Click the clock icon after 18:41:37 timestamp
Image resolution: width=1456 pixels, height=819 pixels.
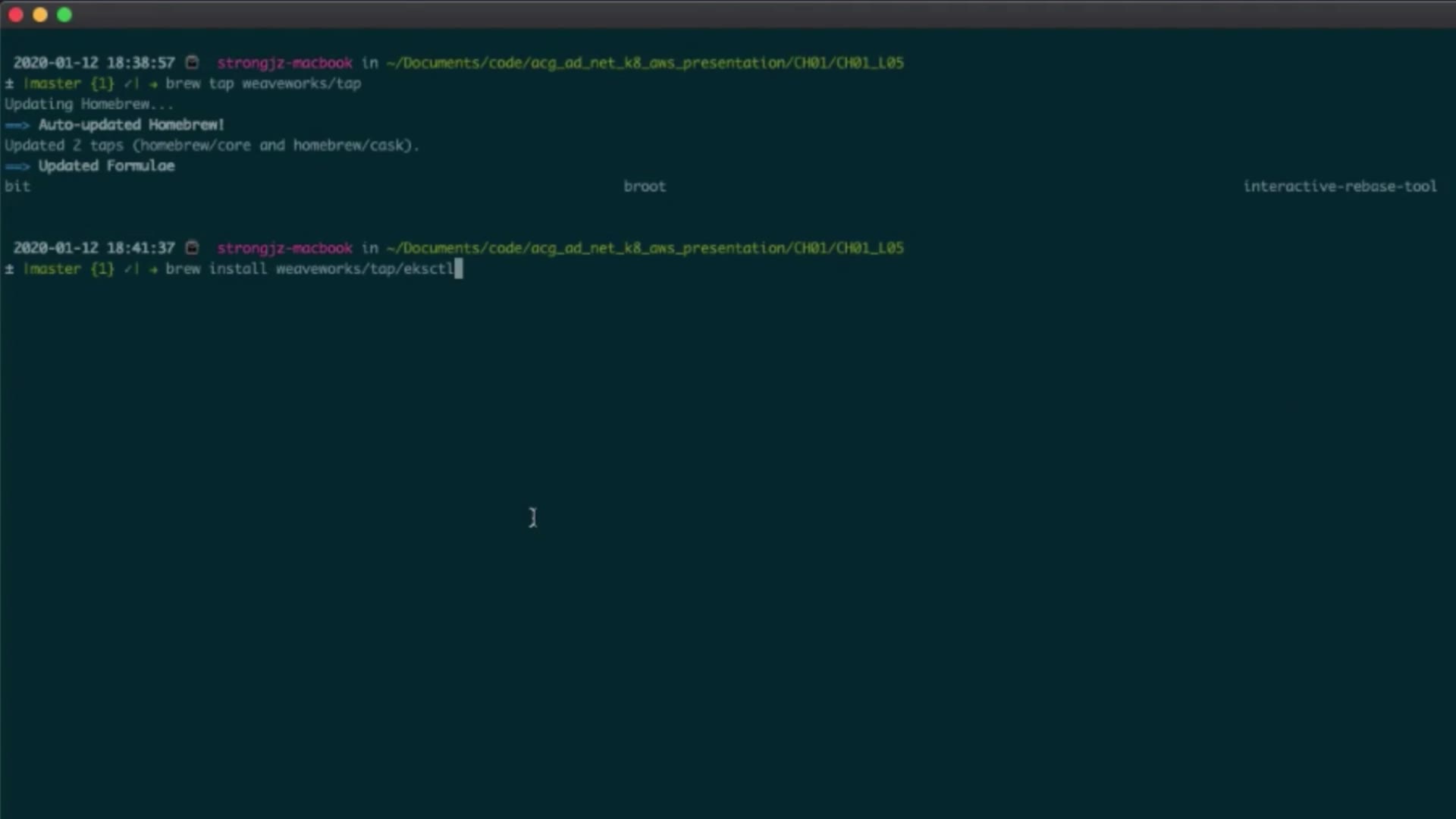pos(193,248)
